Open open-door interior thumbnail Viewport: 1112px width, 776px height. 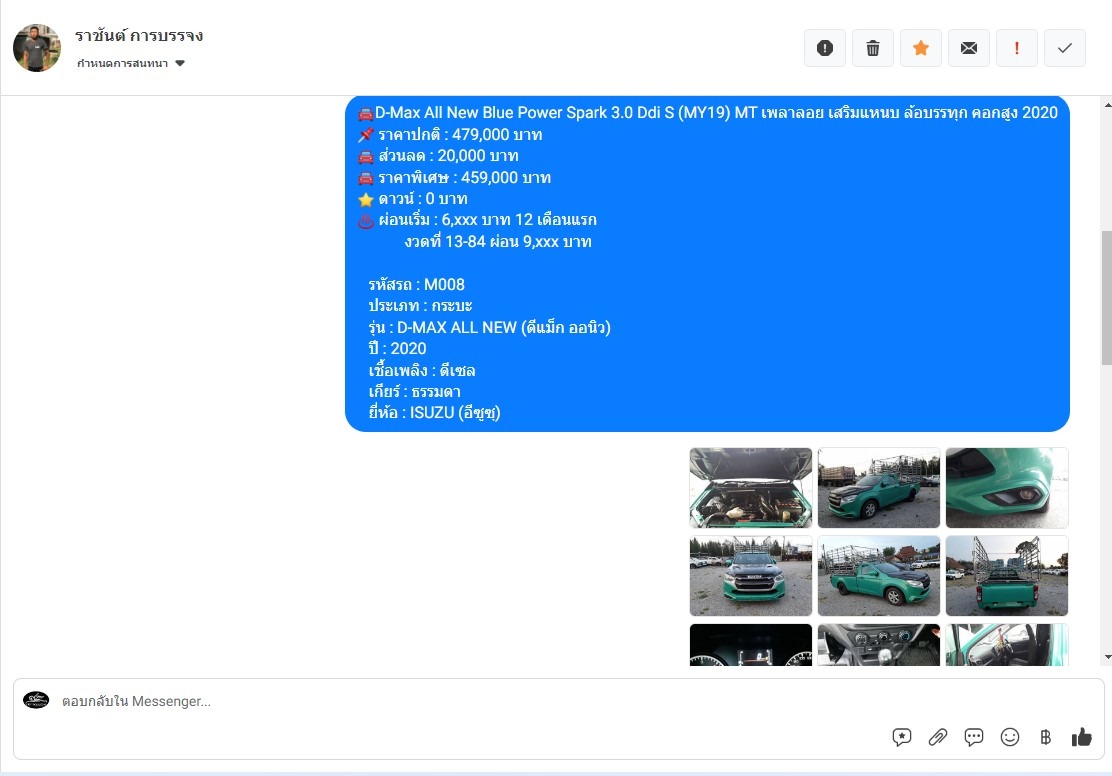1006,645
